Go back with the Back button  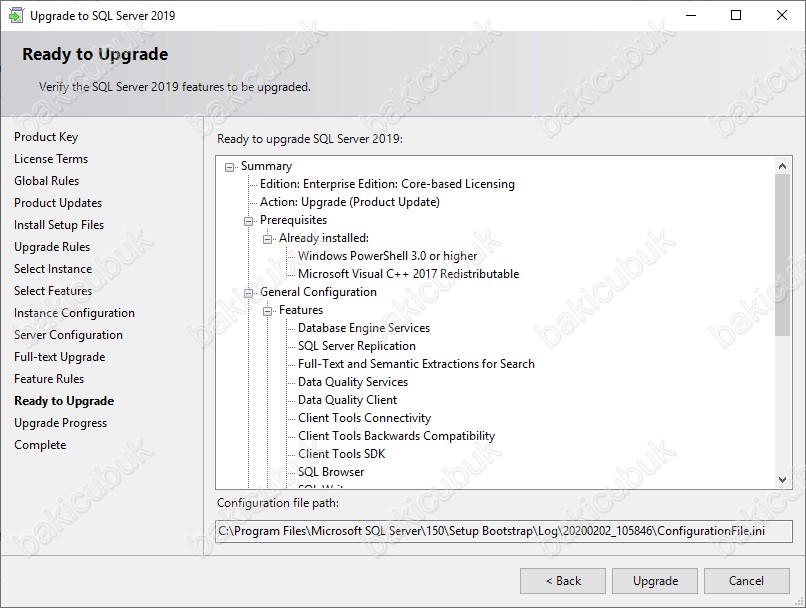(x=563, y=581)
